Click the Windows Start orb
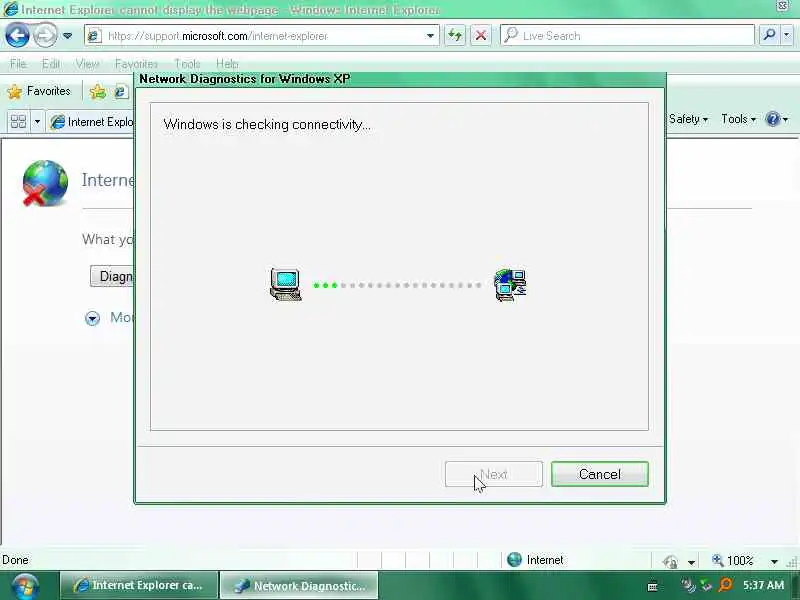The image size is (800, 600). pyautogui.click(x=25, y=586)
